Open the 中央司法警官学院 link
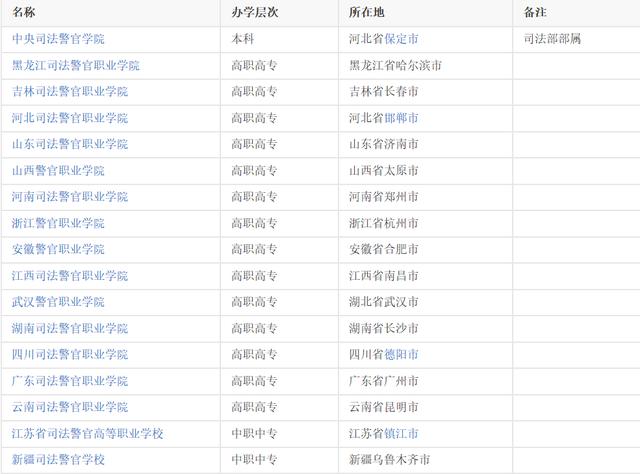640x474 pixels. coord(58,39)
